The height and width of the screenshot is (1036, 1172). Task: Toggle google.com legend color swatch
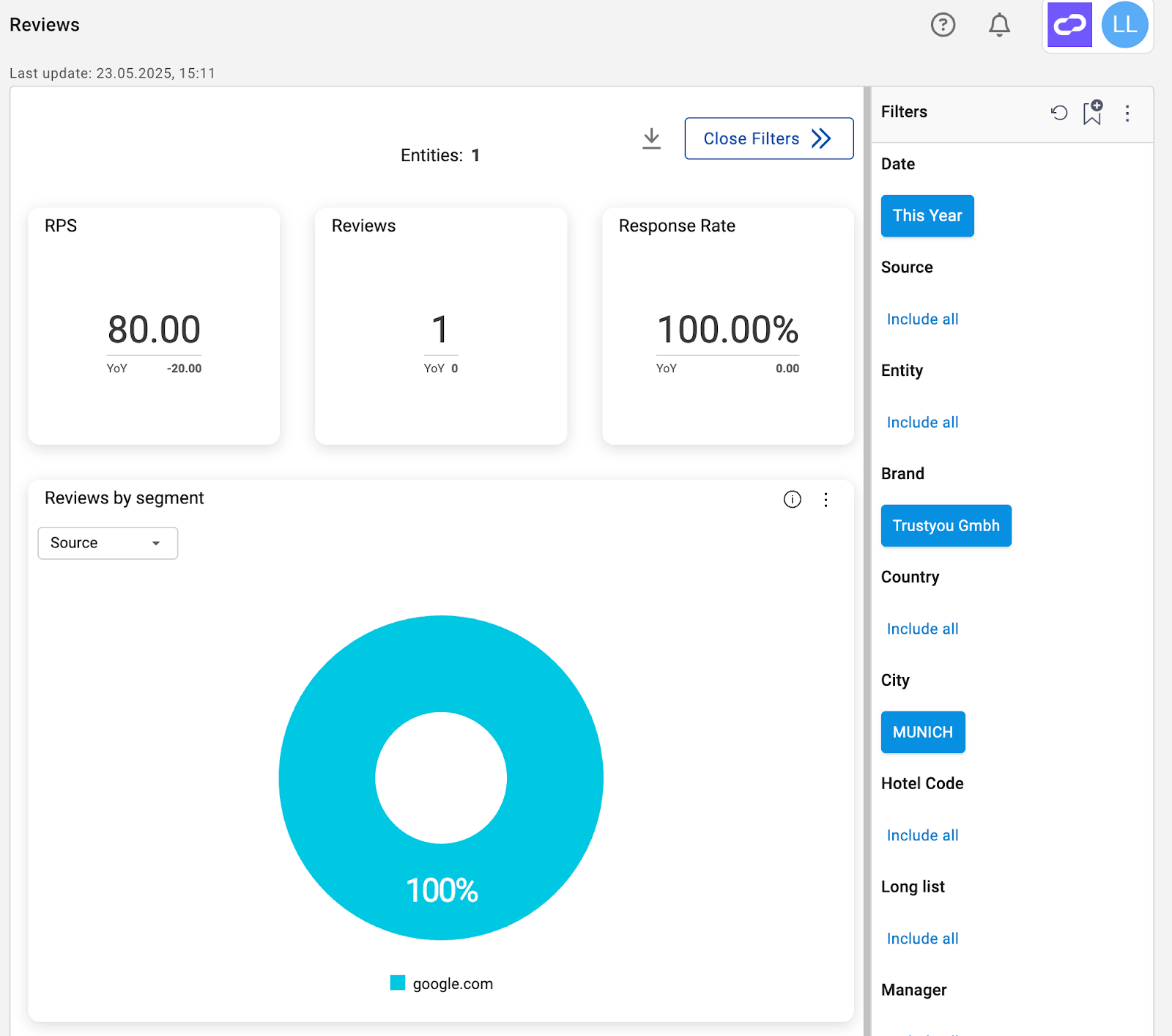[398, 983]
